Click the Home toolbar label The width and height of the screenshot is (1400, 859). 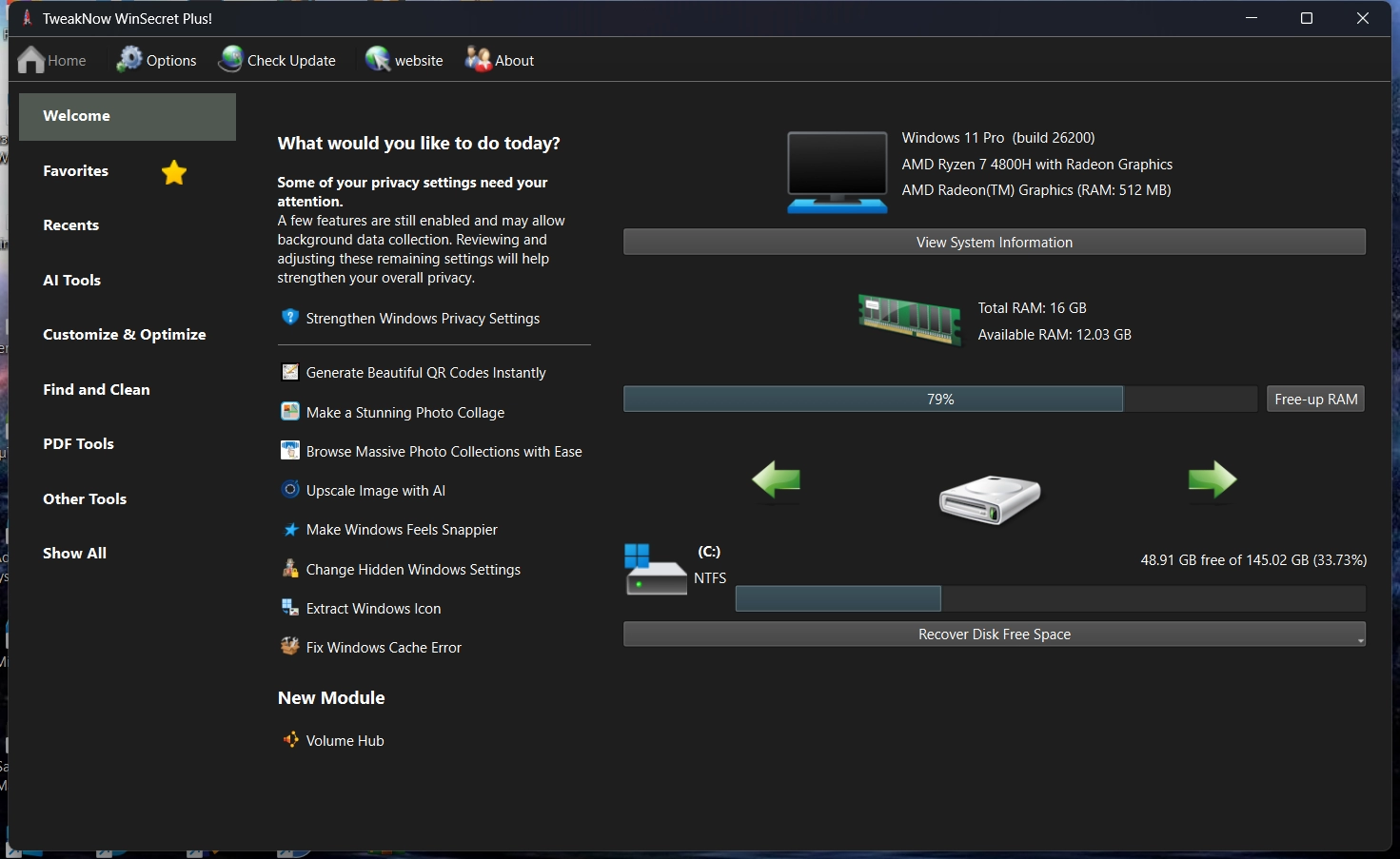[67, 61]
